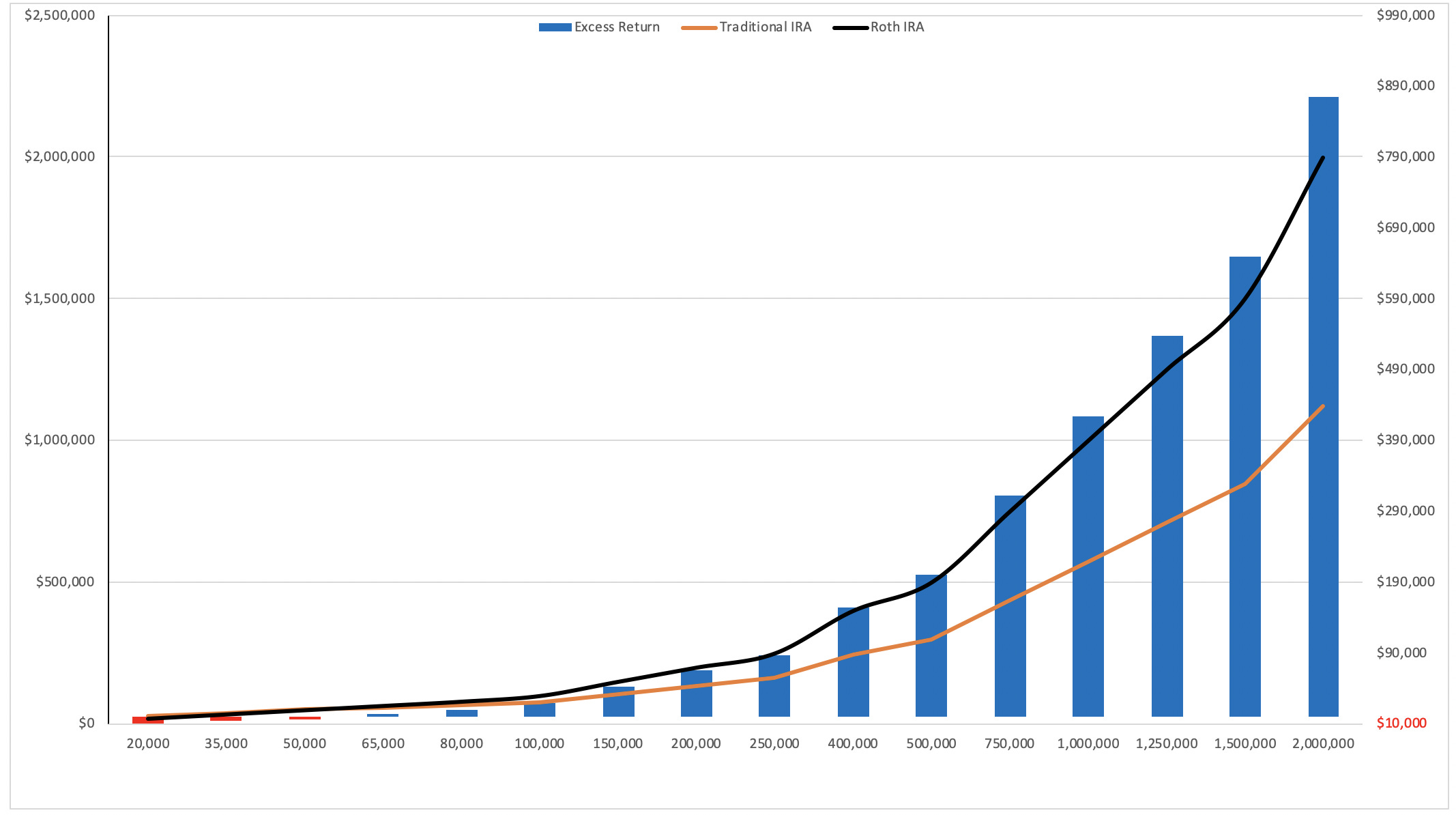Click the 400,000 x-axis category label
This screenshot has height=815, width=1456.
pos(853,743)
